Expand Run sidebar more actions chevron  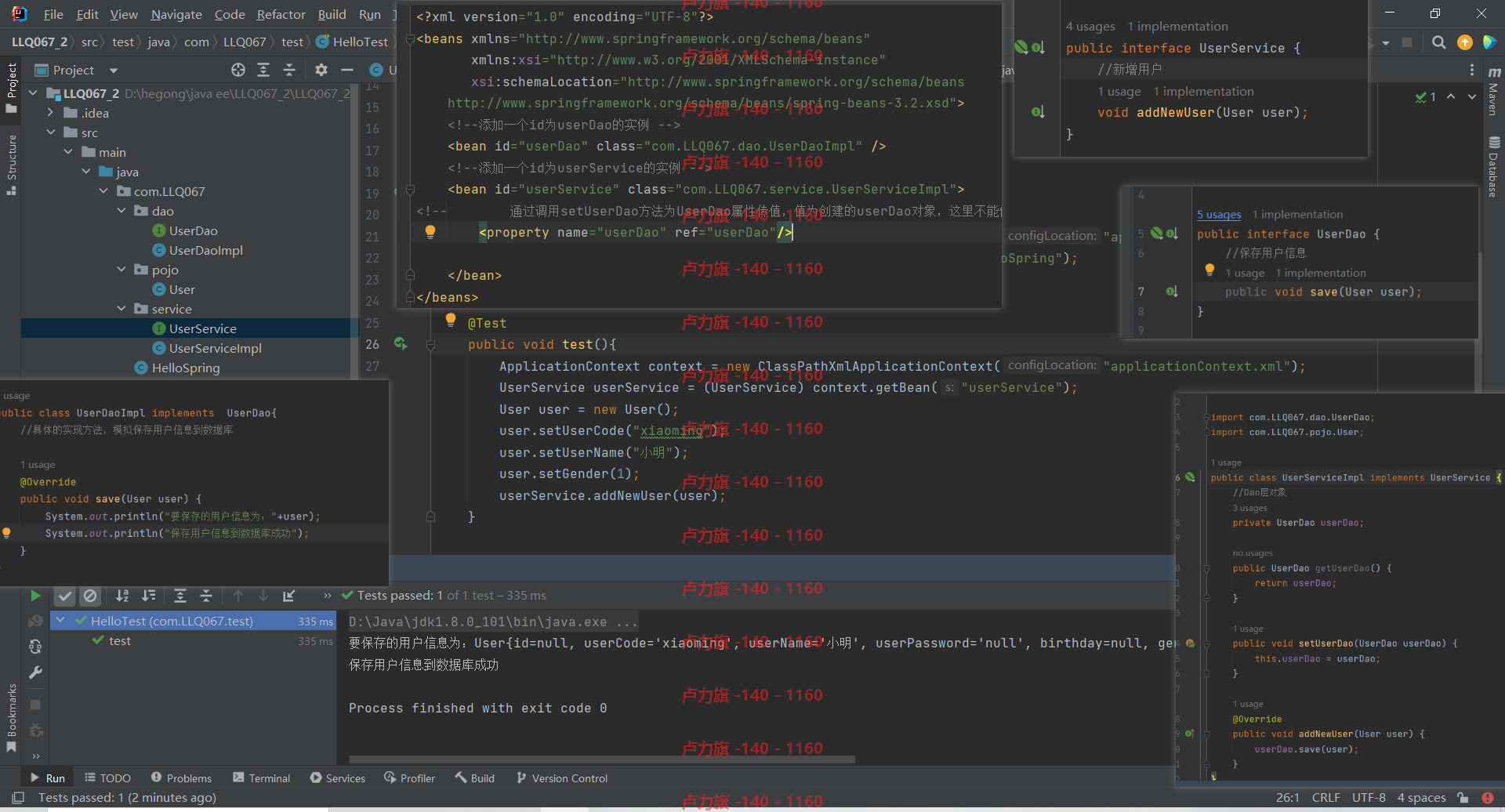(x=35, y=756)
